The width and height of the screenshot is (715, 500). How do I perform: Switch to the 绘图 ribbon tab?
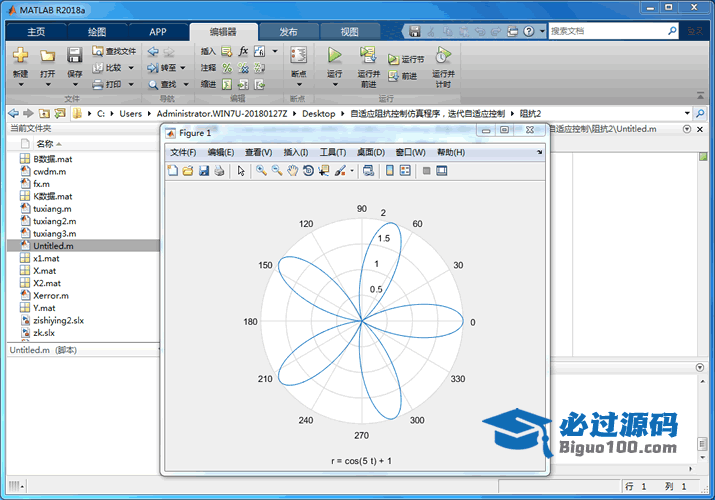click(x=97, y=31)
